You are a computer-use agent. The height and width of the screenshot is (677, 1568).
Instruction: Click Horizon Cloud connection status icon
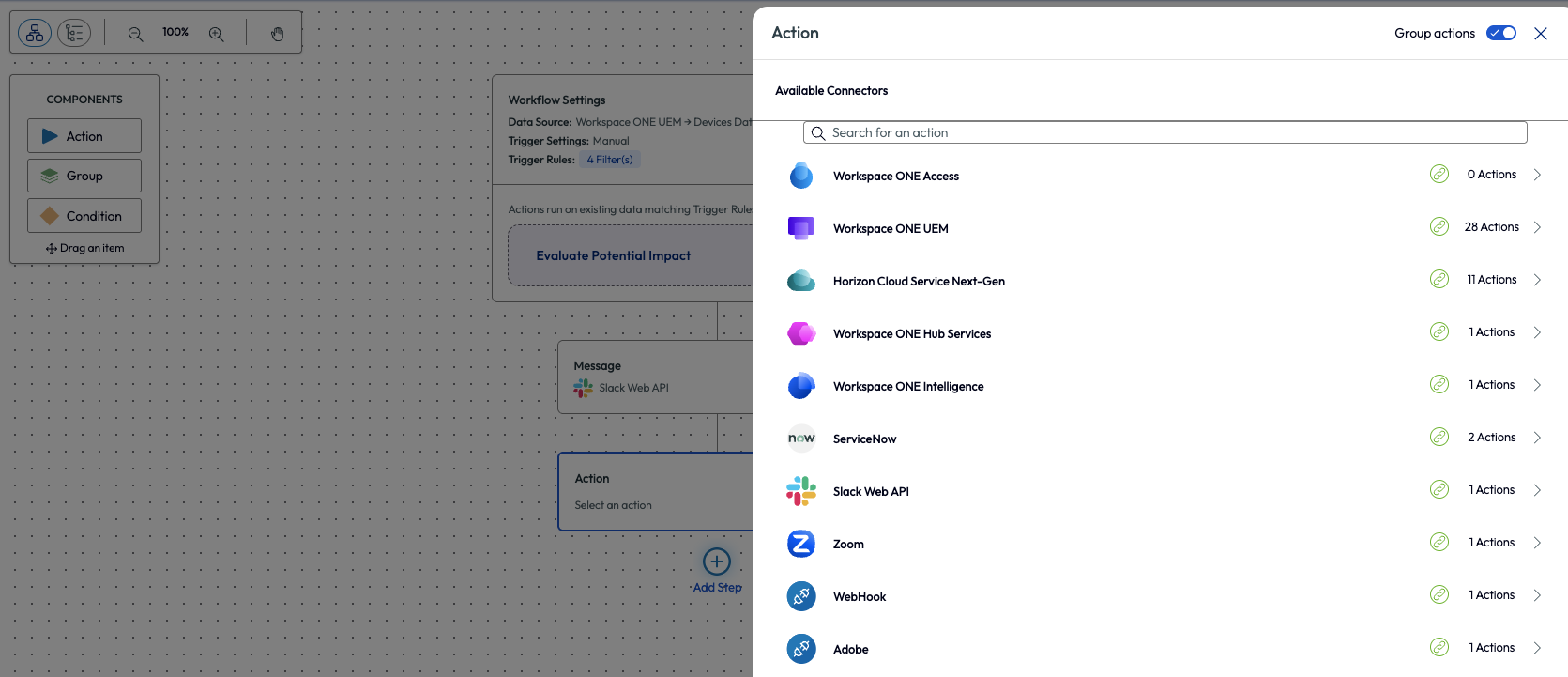[x=1439, y=279]
